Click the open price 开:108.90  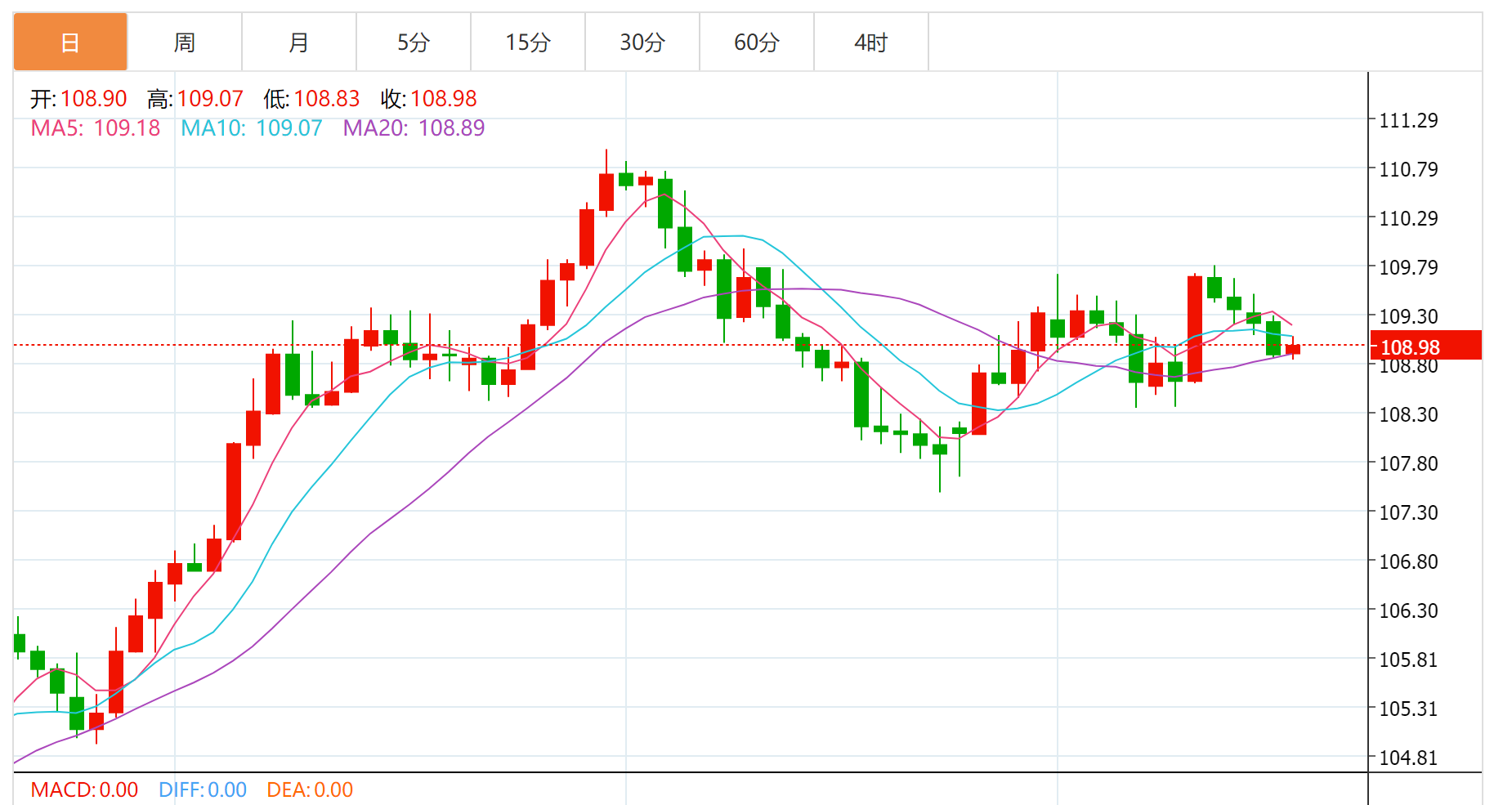tap(78, 99)
